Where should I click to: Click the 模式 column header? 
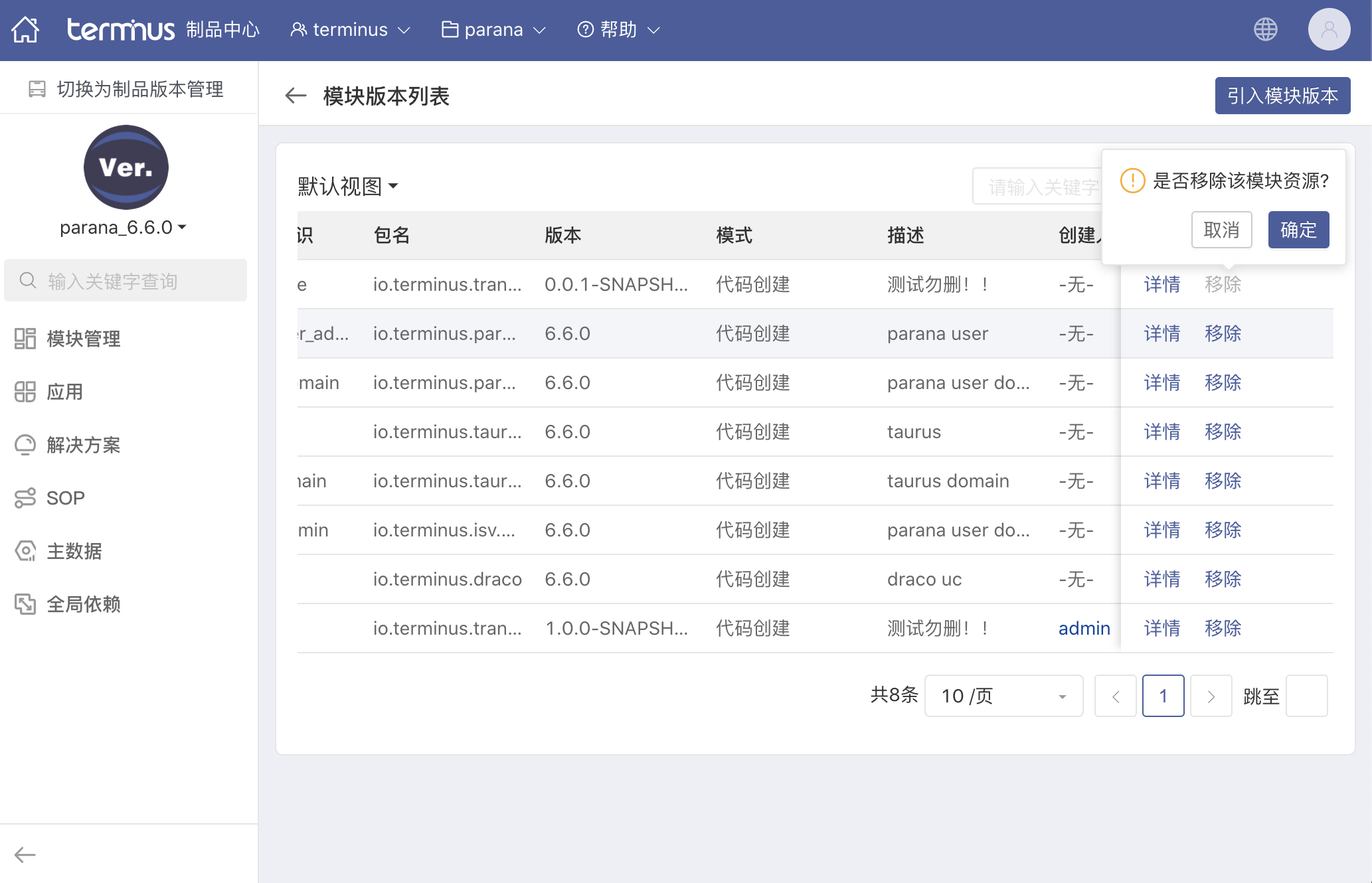tap(734, 235)
